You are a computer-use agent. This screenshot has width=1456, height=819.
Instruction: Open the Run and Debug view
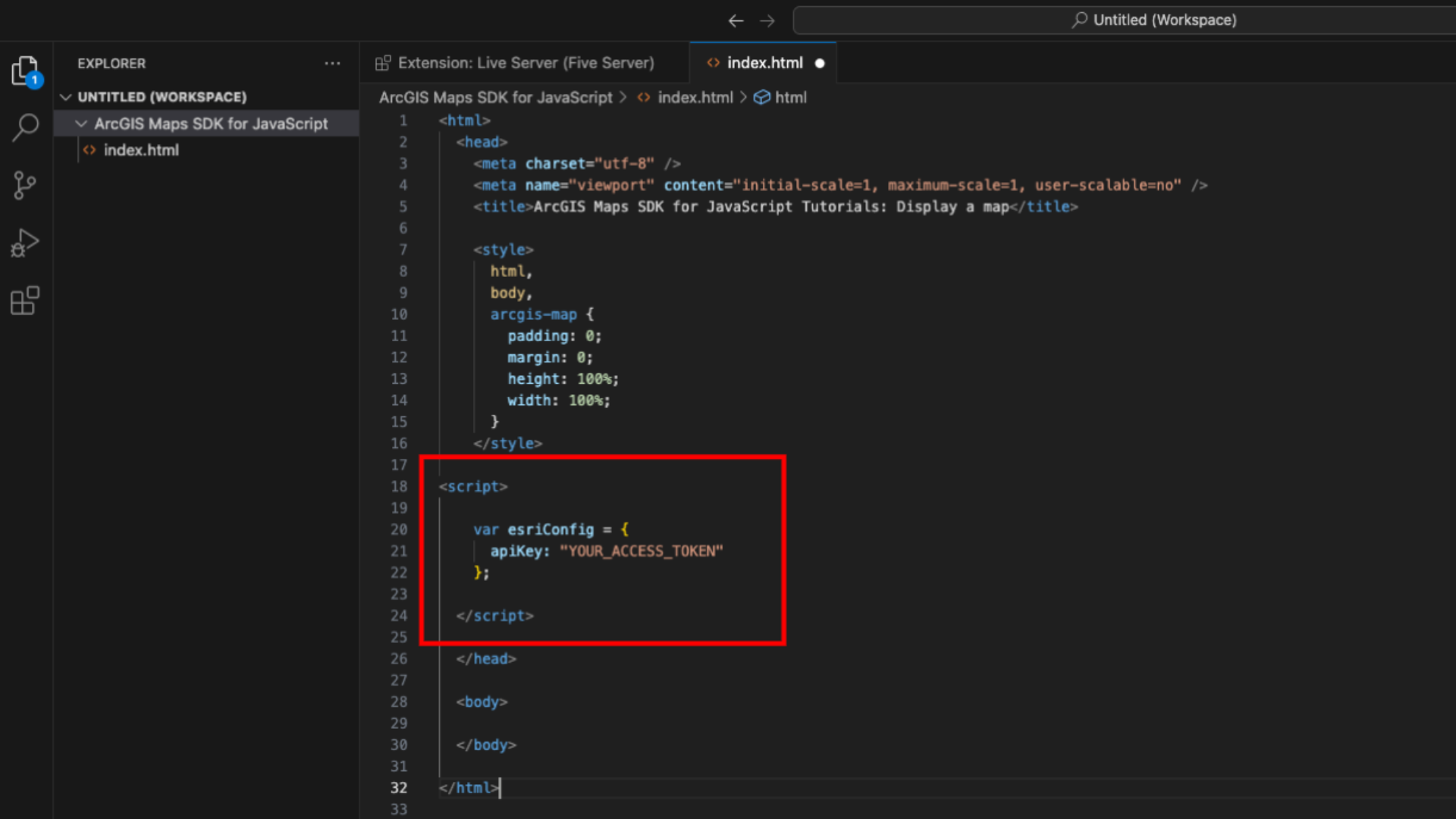click(25, 243)
